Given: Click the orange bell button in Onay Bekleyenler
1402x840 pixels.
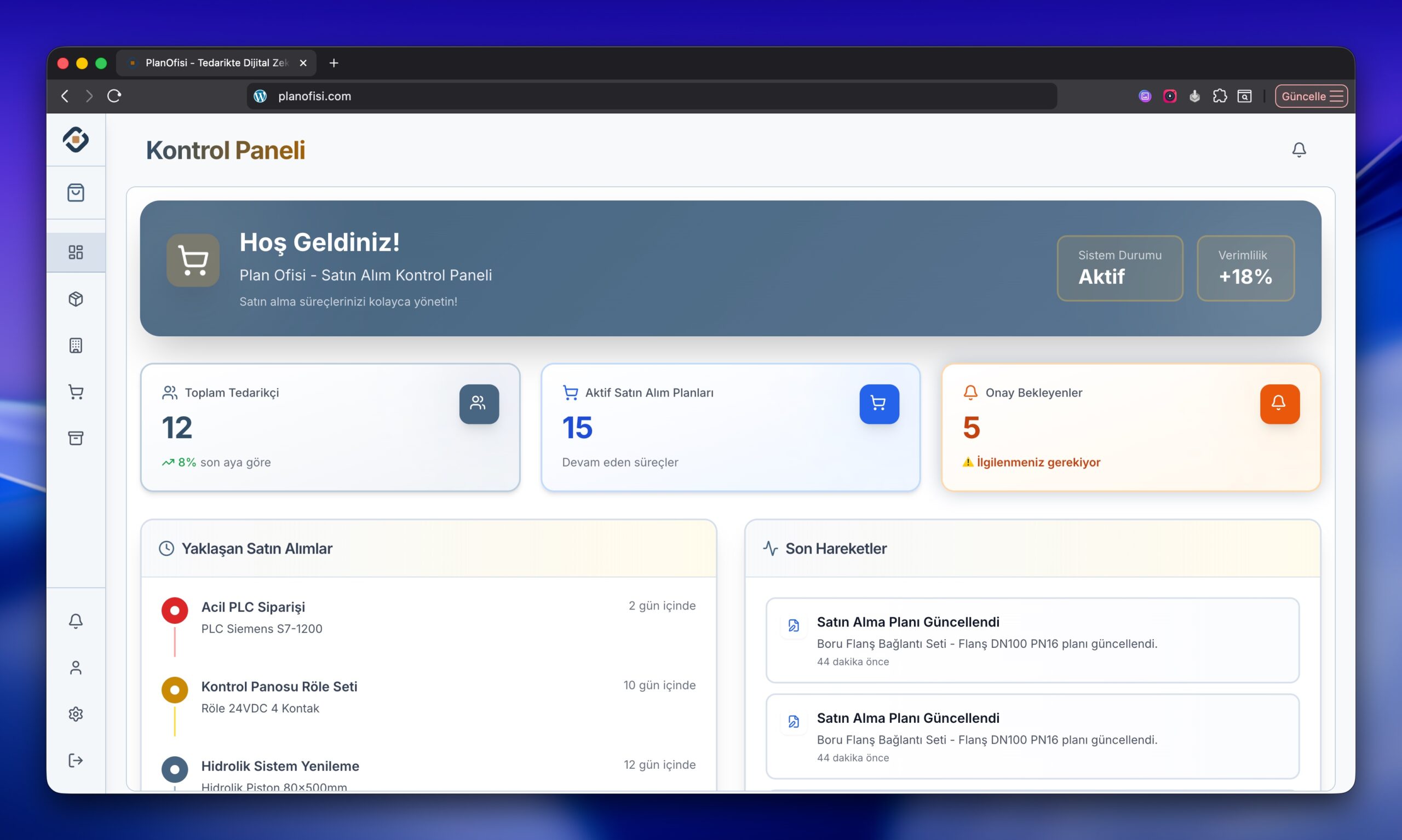Looking at the screenshot, I should pos(1279,404).
